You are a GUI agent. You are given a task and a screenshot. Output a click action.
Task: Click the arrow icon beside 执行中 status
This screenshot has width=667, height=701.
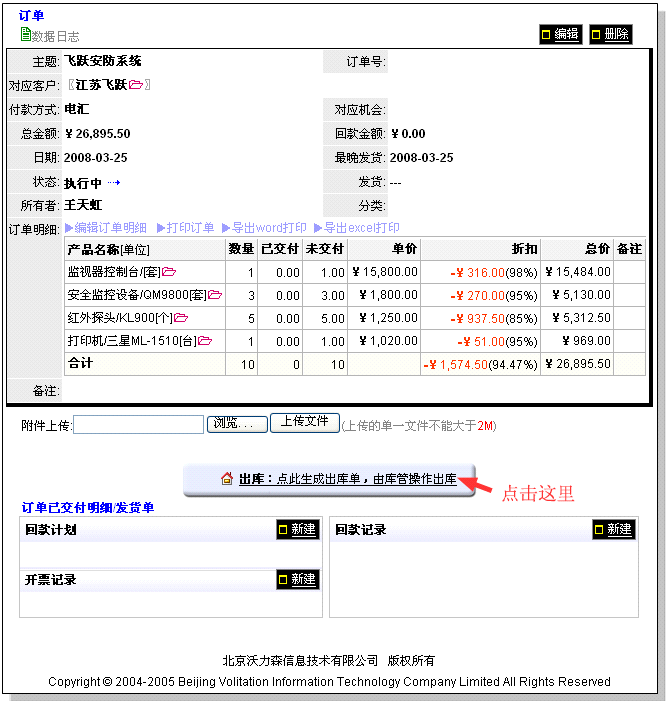point(113,183)
